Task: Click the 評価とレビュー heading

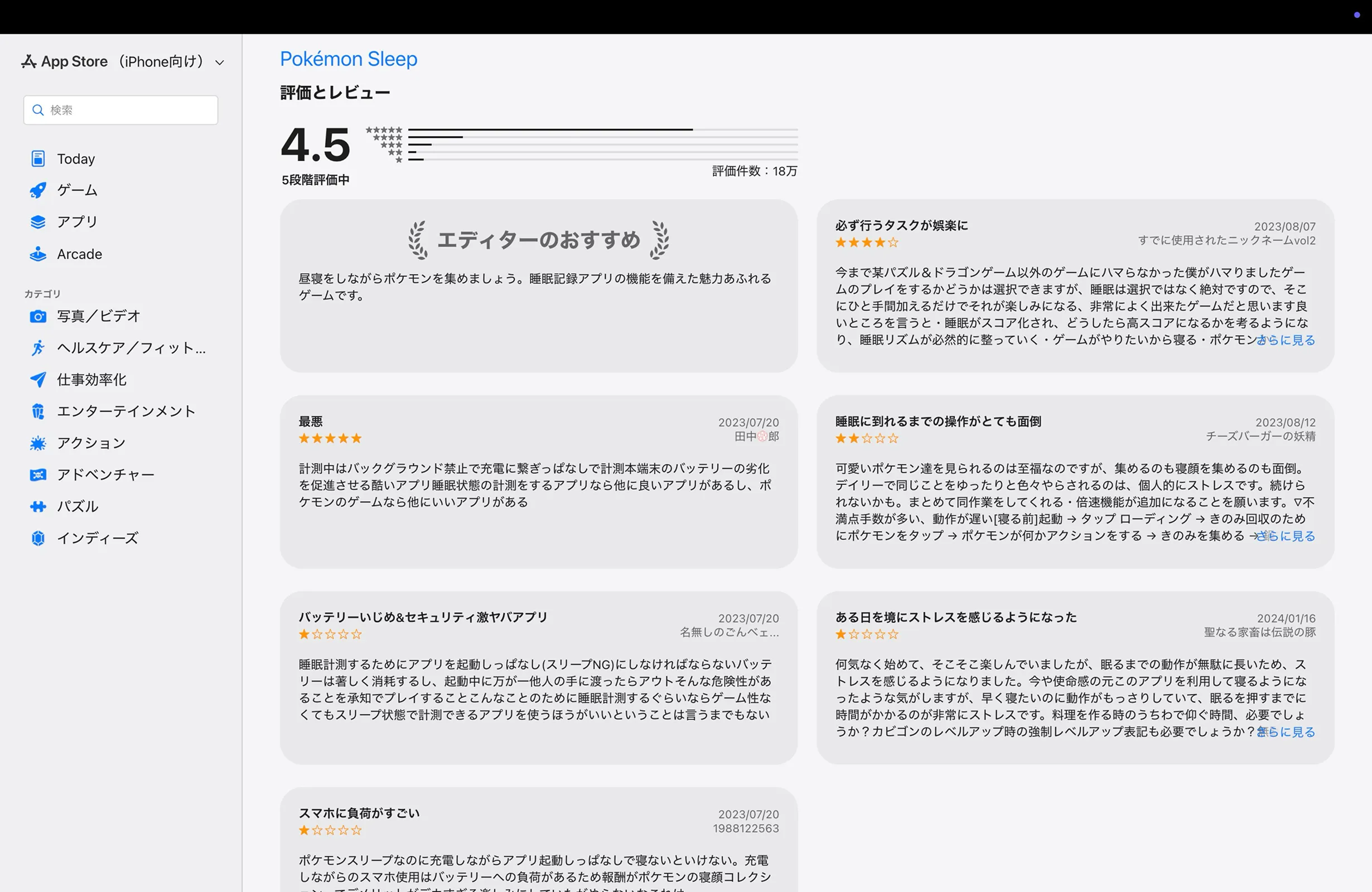Action: tap(335, 93)
